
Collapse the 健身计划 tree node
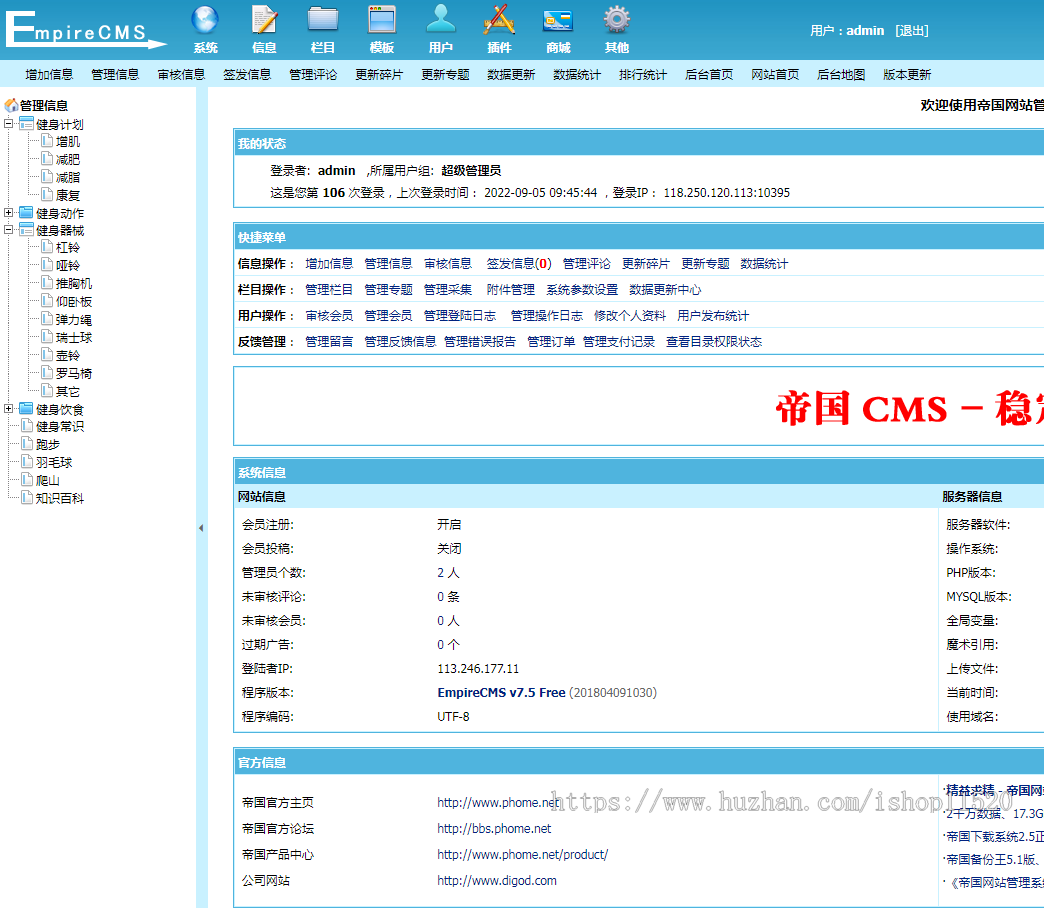click(9, 123)
